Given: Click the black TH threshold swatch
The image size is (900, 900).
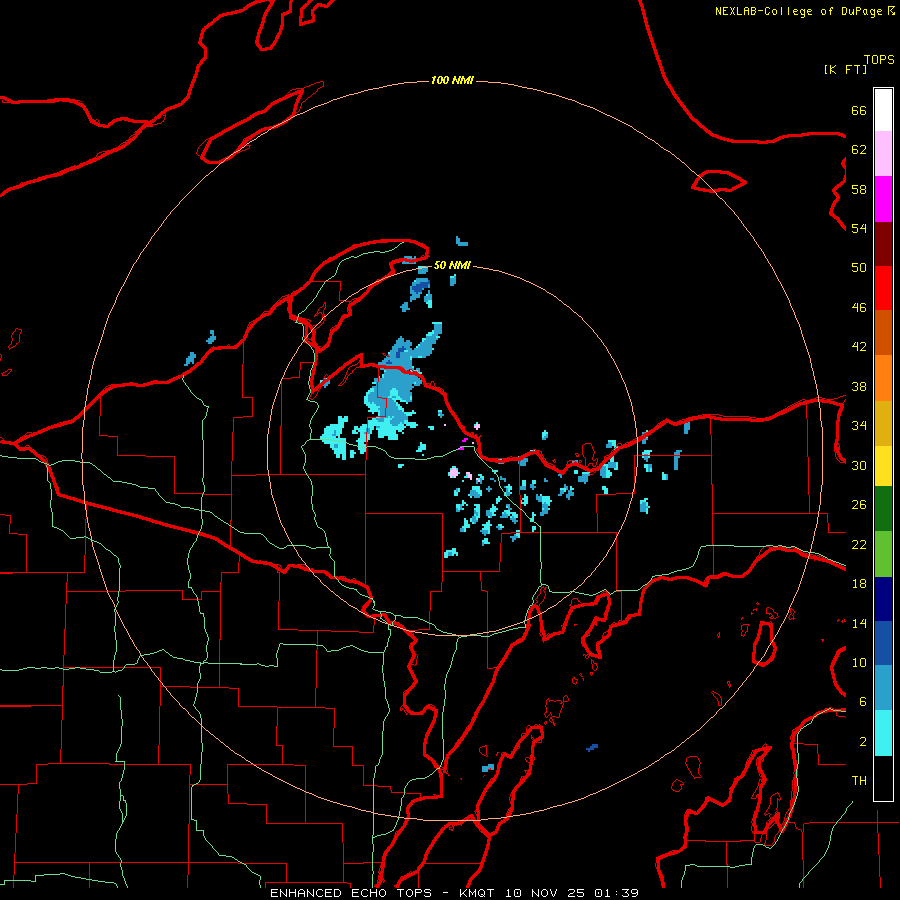Looking at the screenshot, I should [x=883, y=778].
